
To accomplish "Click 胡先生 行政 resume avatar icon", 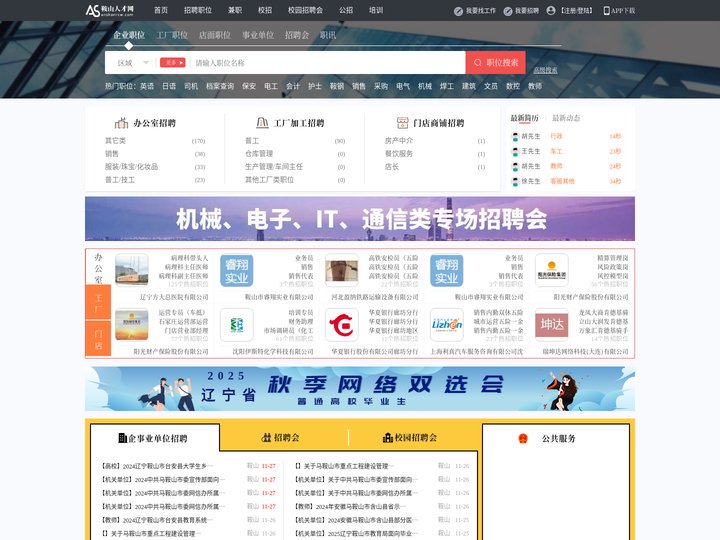I will [515, 136].
